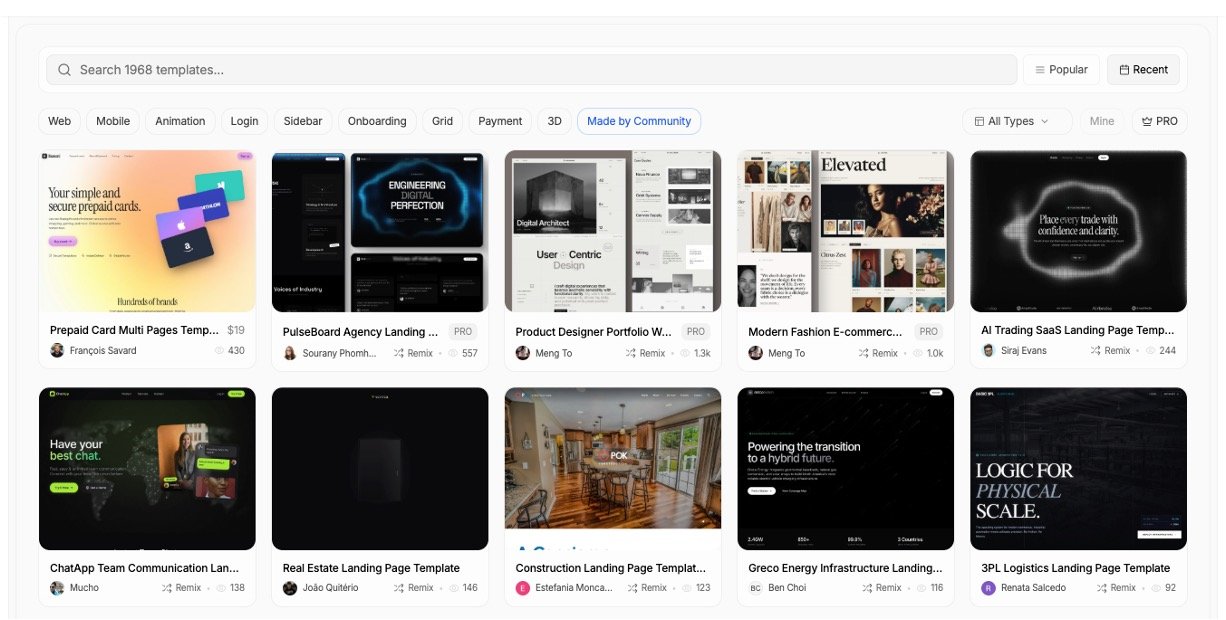Toggle the PRO templates filter

(x=1159, y=121)
